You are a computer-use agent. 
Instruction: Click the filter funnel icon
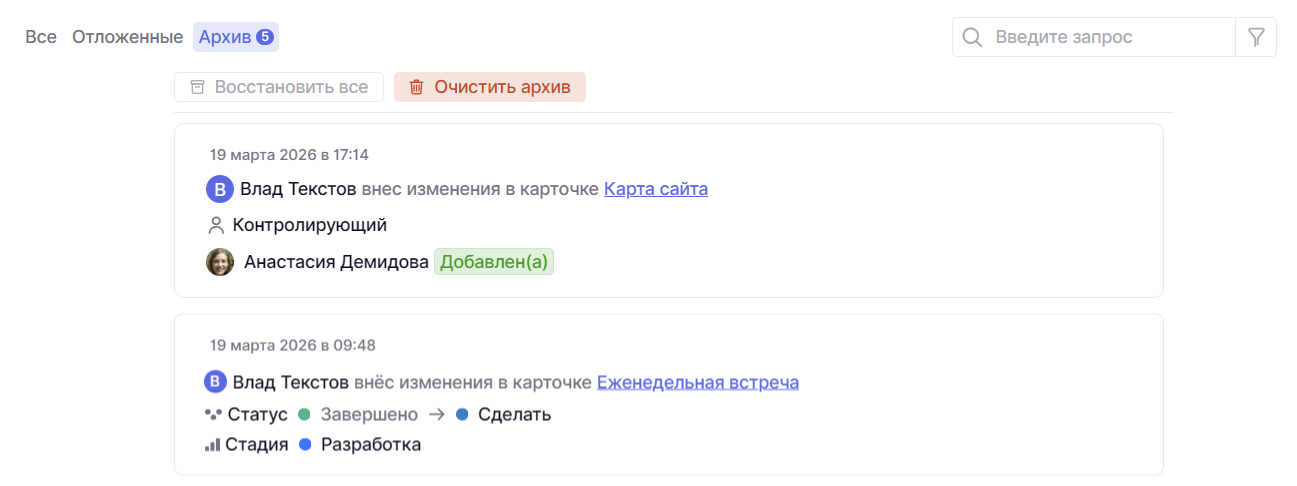[x=1257, y=38]
